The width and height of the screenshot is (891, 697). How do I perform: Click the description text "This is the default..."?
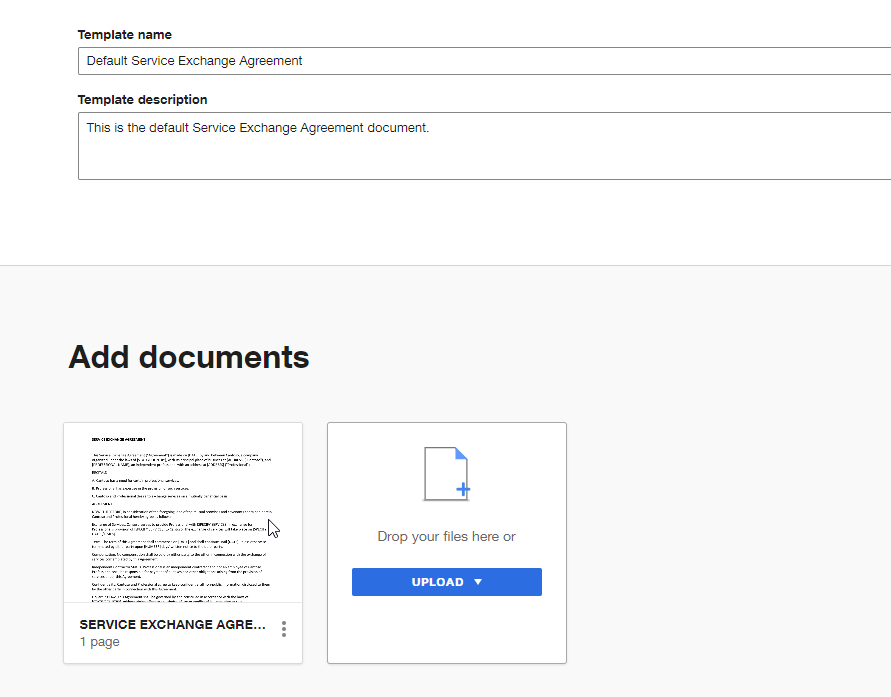click(258, 128)
